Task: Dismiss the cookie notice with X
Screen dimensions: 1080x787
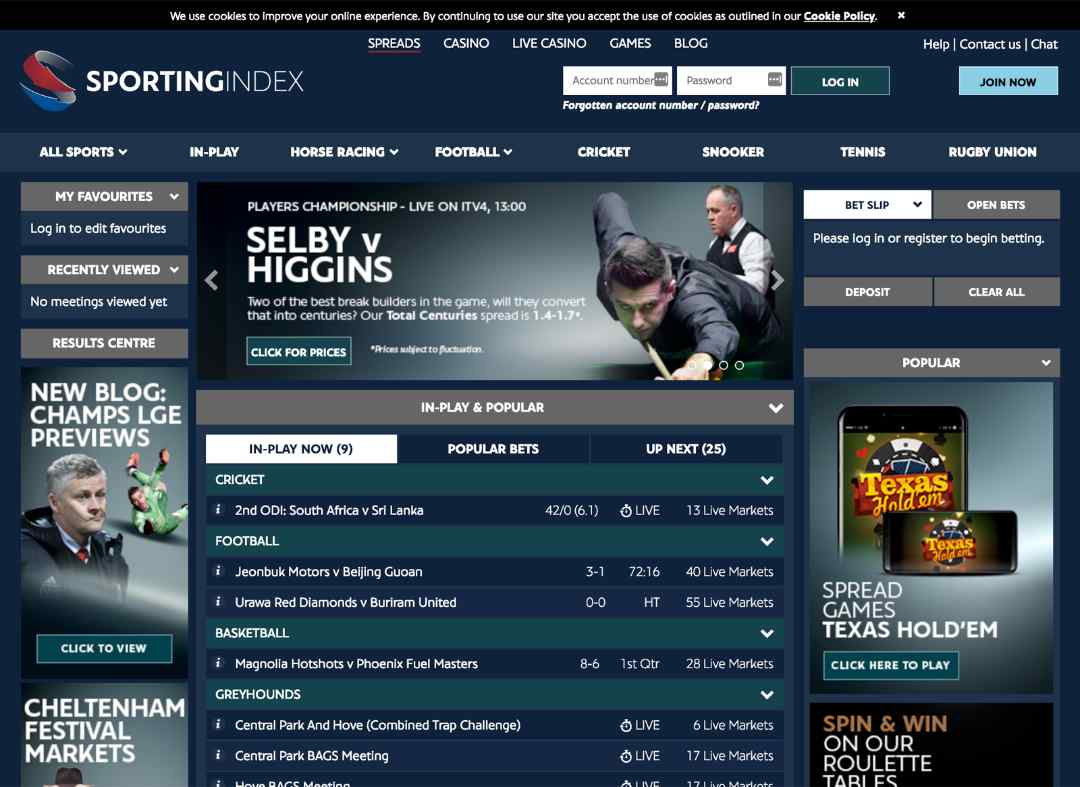Action: [901, 15]
